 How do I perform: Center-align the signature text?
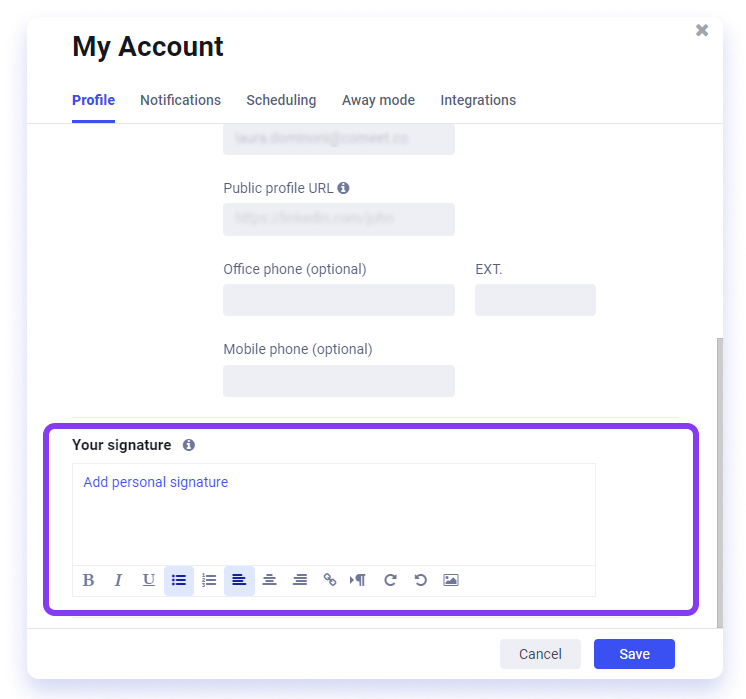269,580
